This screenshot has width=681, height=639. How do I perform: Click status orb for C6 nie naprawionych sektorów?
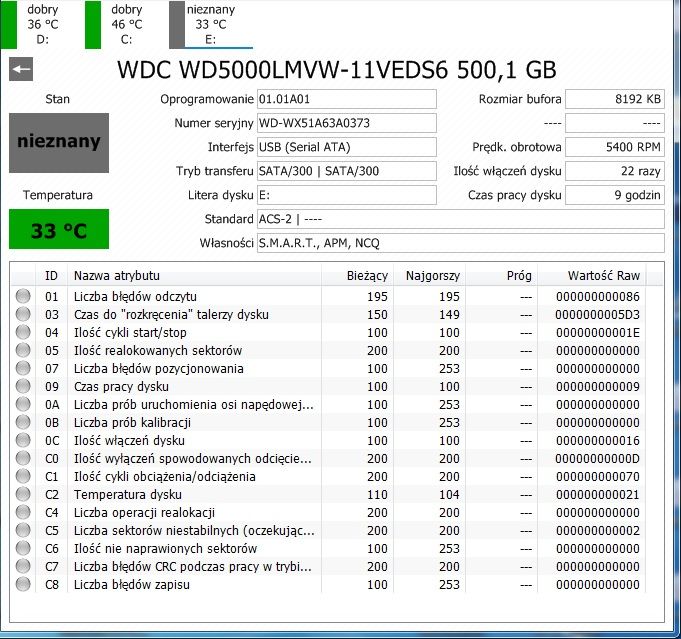pyautogui.click(x=23, y=548)
